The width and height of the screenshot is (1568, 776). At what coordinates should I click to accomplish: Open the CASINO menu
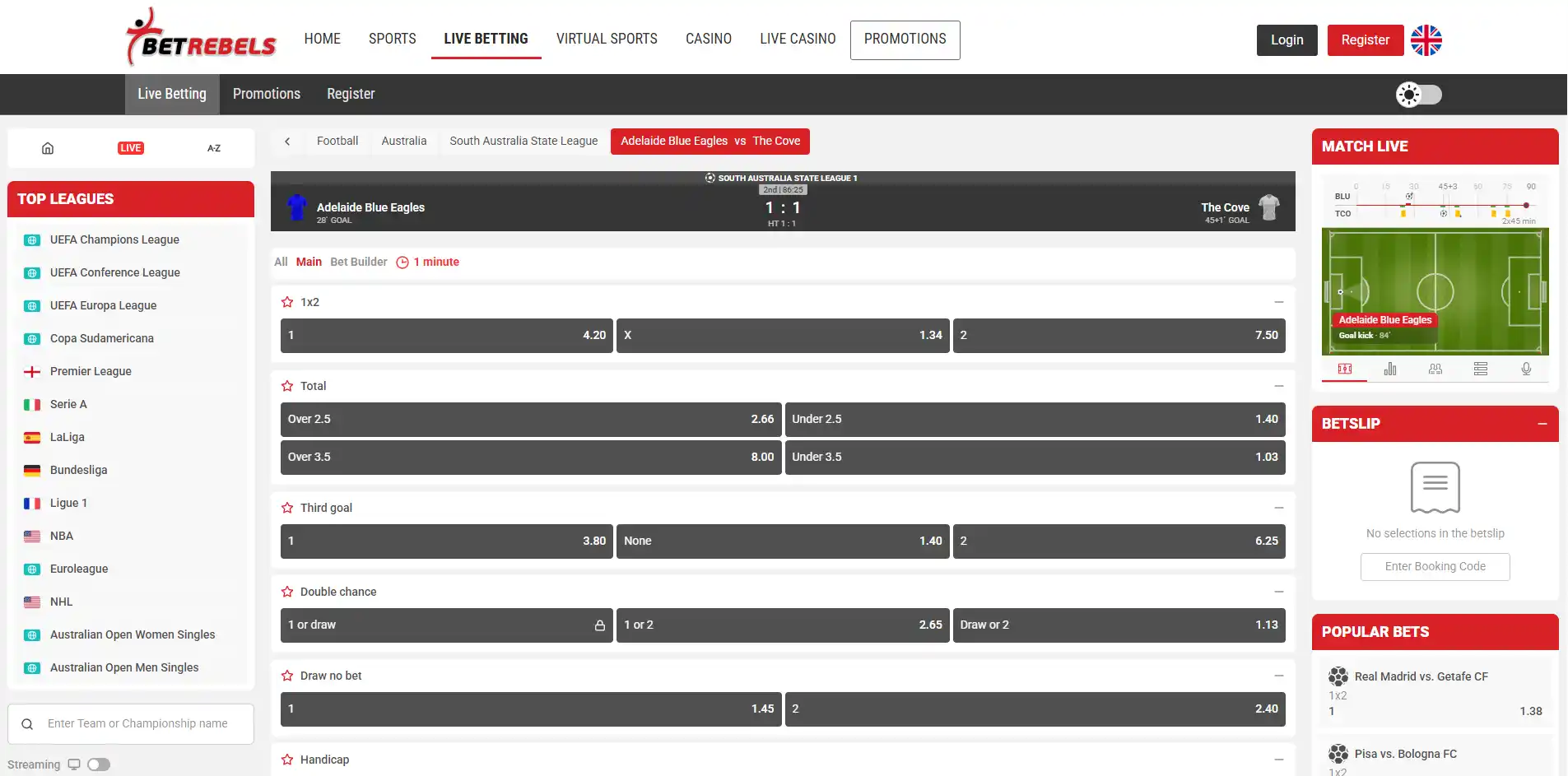pyautogui.click(x=709, y=39)
